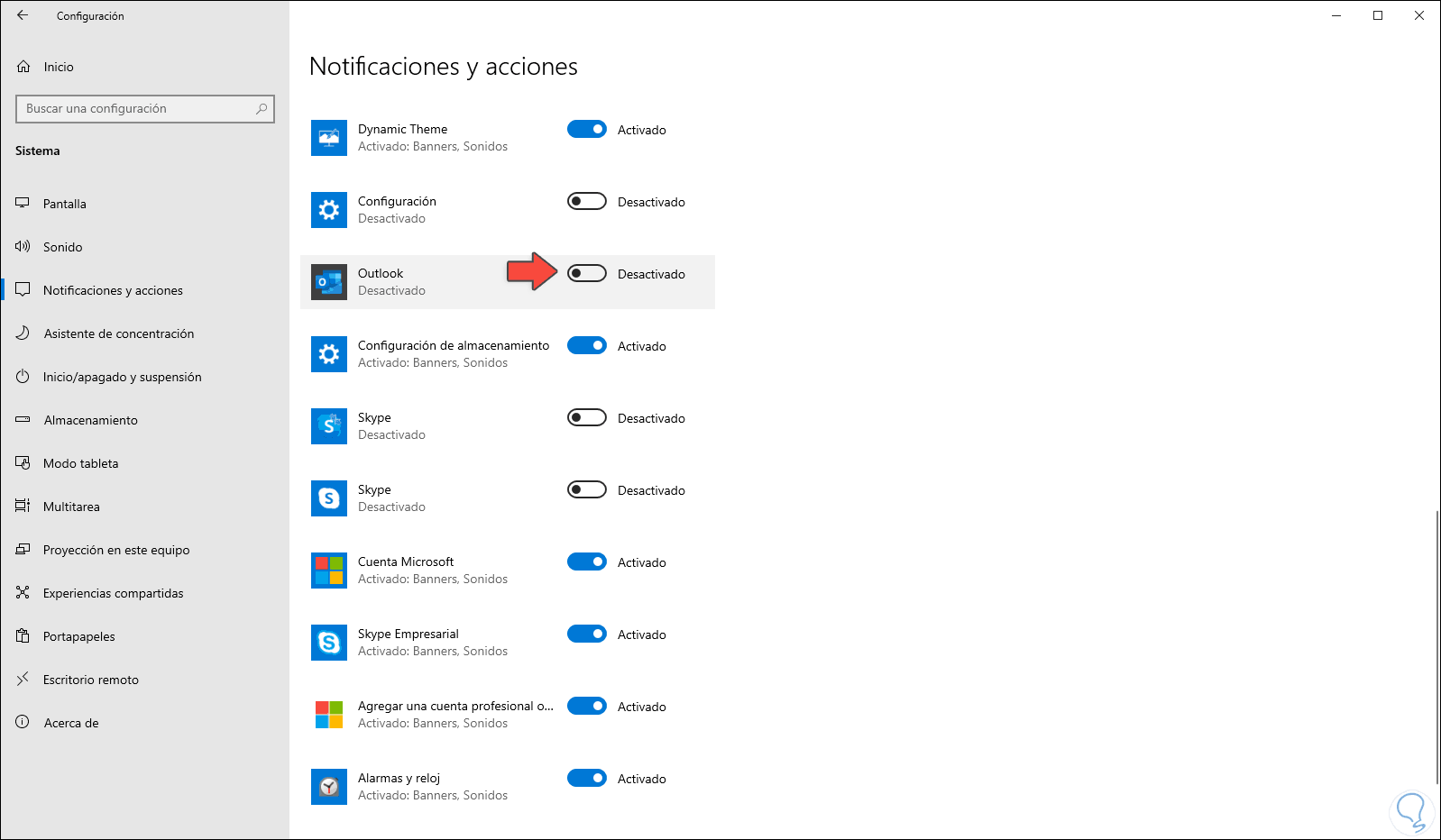1441x840 pixels.
Task: Click the Buscar una configuración search field
Action: point(135,109)
